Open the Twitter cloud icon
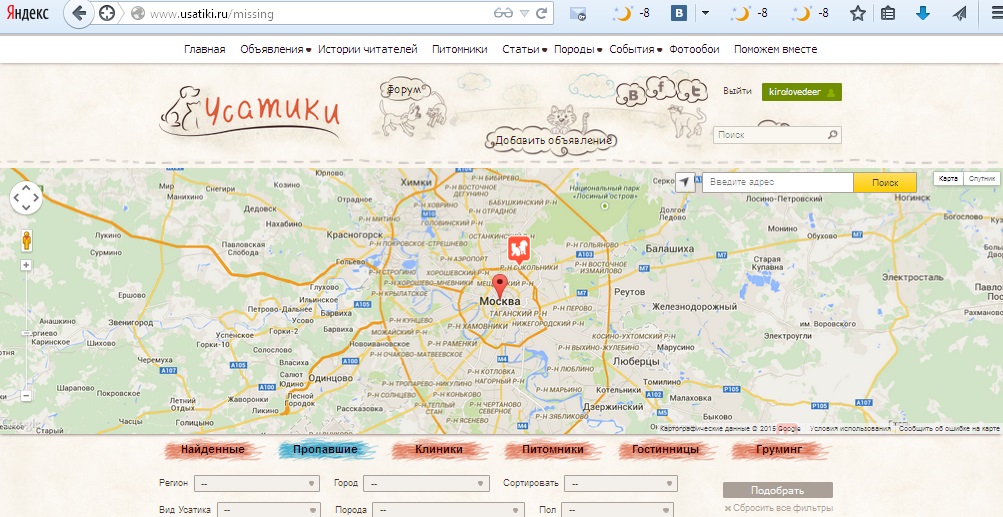 [688, 92]
